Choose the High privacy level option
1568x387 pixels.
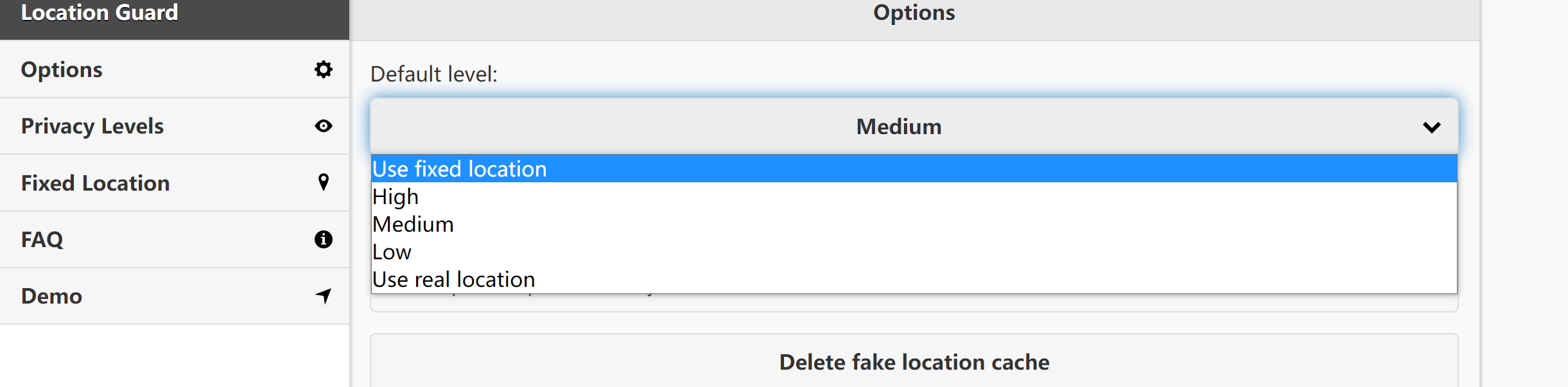click(914, 196)
